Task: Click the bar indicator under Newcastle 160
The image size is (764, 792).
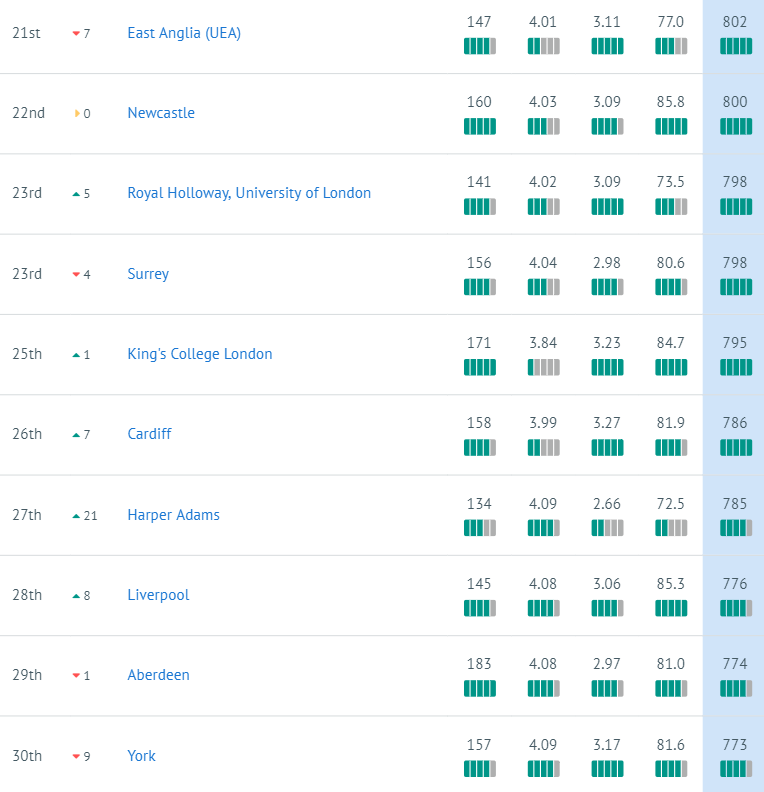Action: click(x=480, y=126)
